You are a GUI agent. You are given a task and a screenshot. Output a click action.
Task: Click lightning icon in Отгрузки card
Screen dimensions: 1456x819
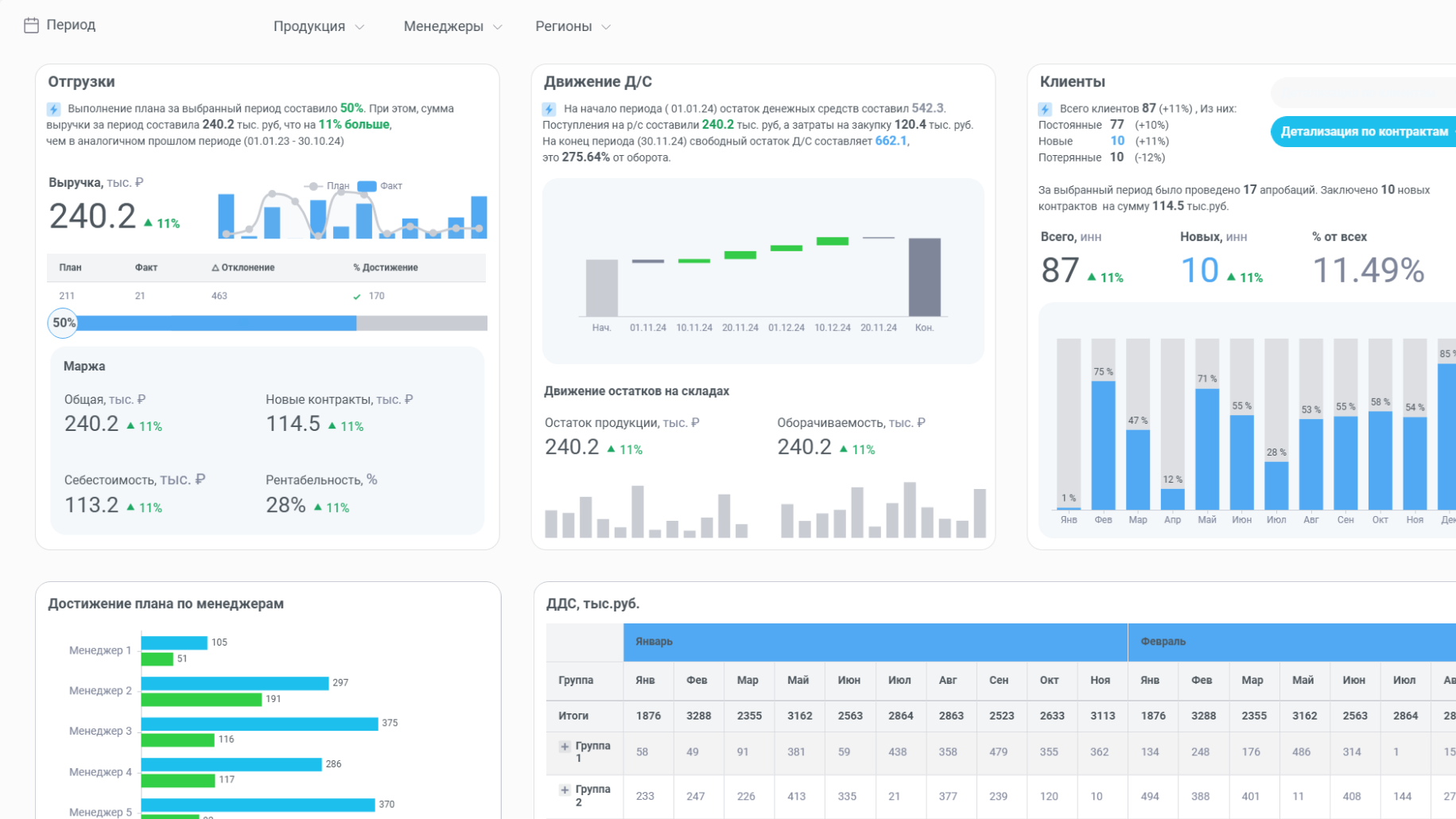(53, 109)
